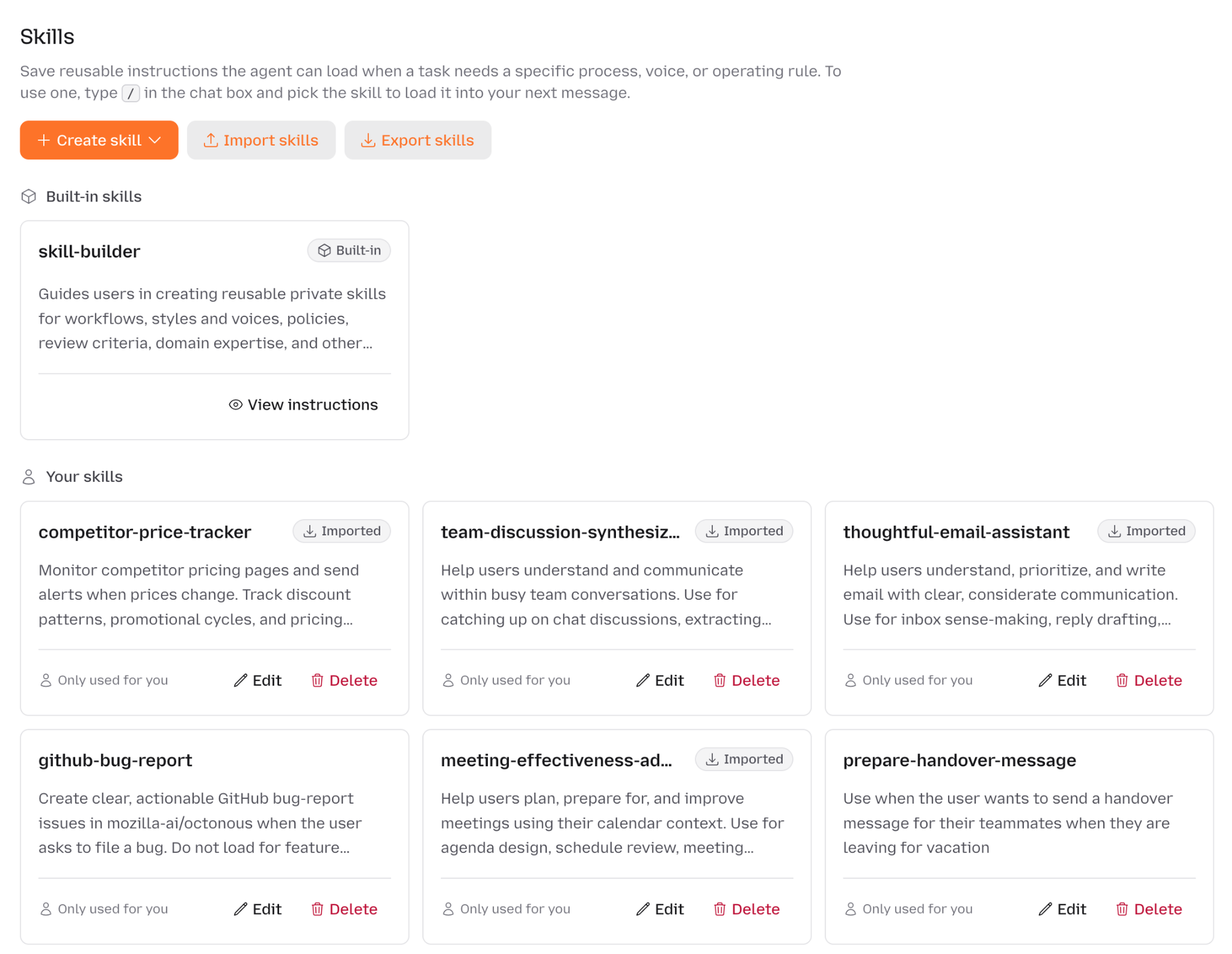1232x954 pixels.
Task: Click Imported badge on thoughtful-email-assistant
Action: point(1146,531)
